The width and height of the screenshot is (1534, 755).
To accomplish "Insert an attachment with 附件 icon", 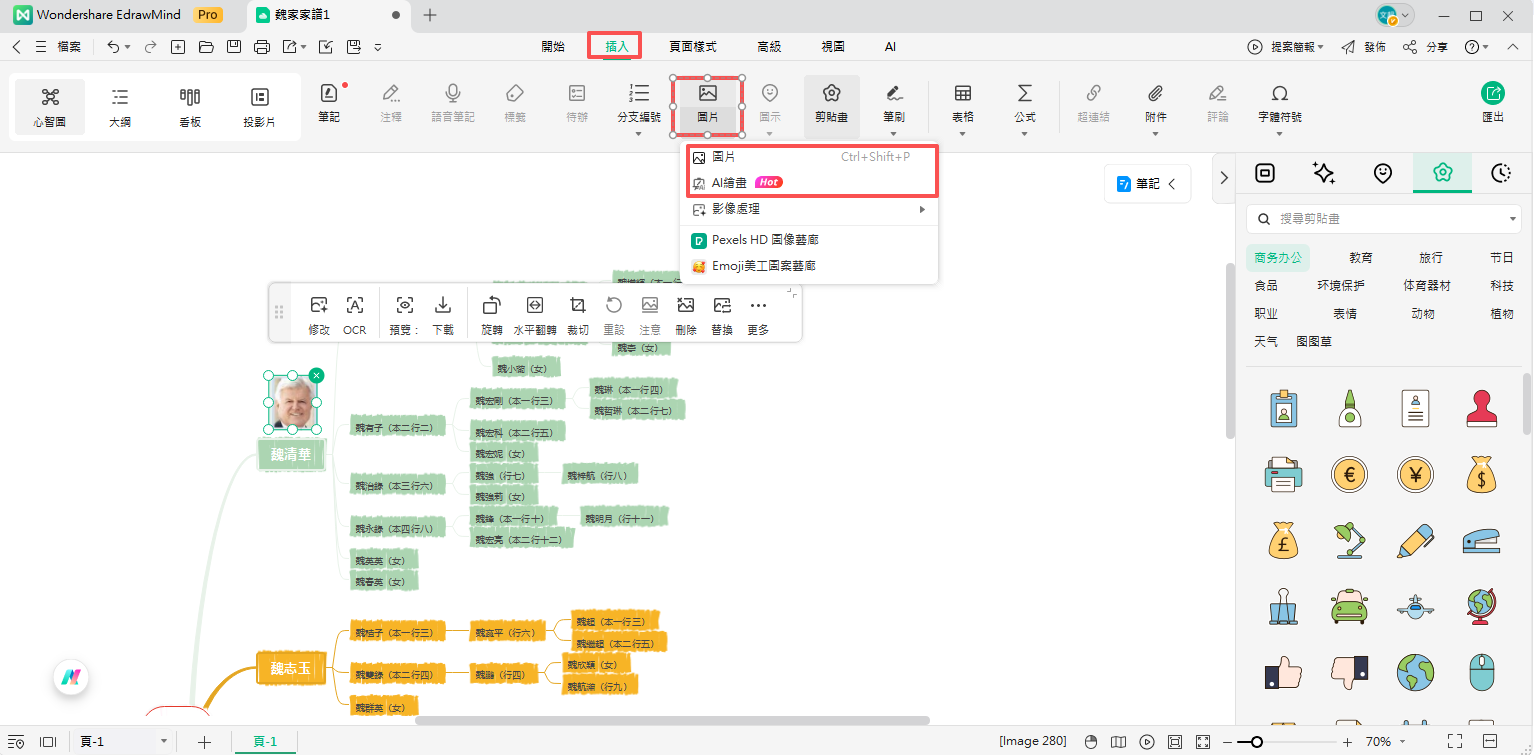I will tap(1155, 104).
